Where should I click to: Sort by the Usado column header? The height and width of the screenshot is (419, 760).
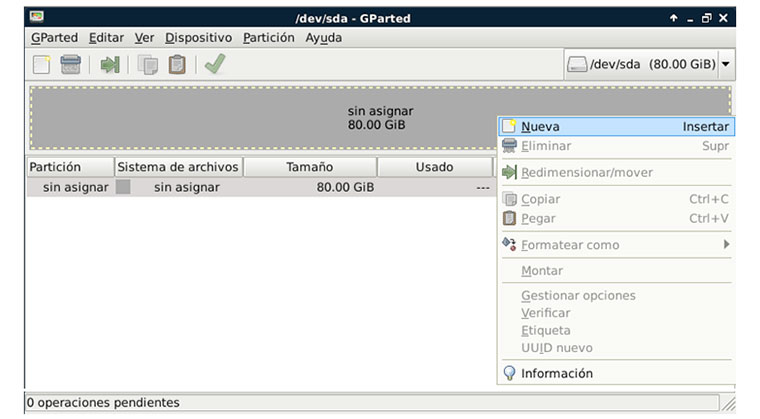pyautogui.click(x=434, y=167)
